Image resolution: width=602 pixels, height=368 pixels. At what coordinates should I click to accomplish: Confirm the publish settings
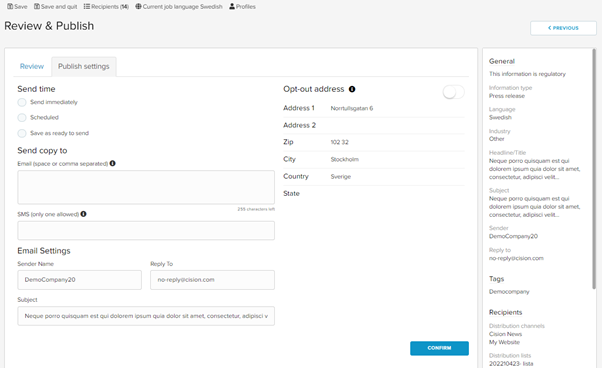click(439, 348)
